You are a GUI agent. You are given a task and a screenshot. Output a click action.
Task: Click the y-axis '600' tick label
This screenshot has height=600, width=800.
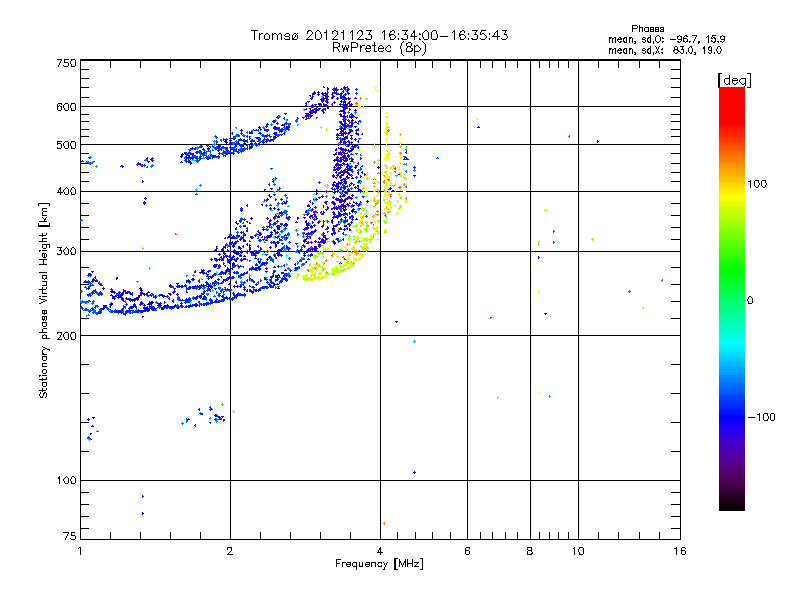click(x=66, y=107)
